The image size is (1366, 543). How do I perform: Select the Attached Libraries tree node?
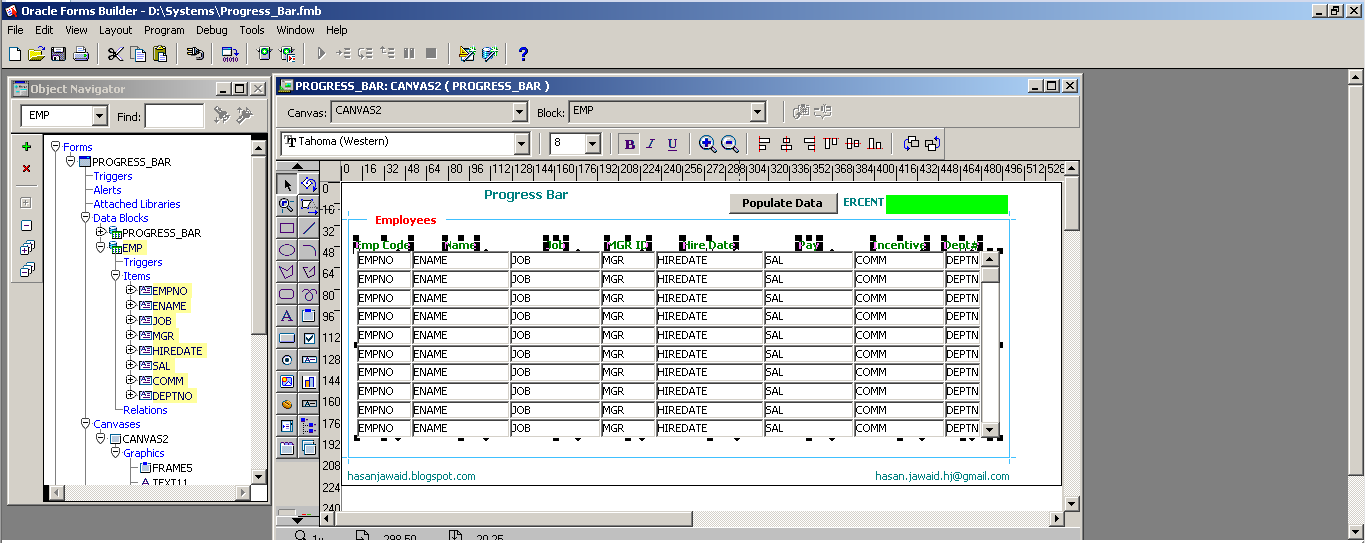137,204
